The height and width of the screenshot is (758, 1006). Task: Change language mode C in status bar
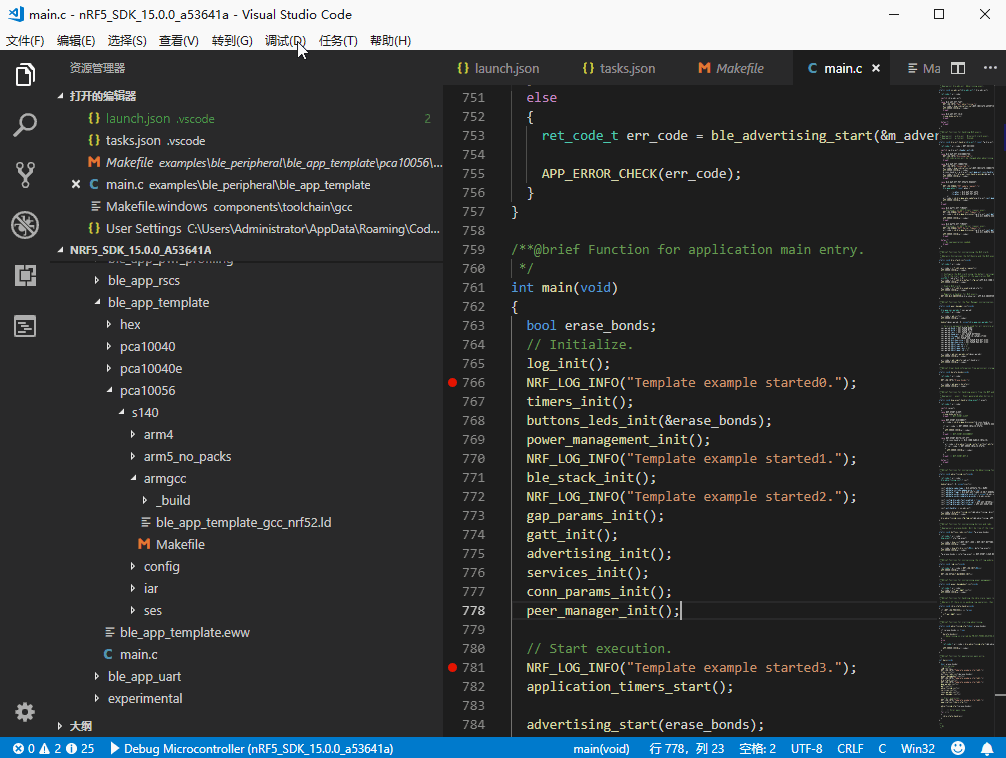pyautogui.click(x=882, y=748)
